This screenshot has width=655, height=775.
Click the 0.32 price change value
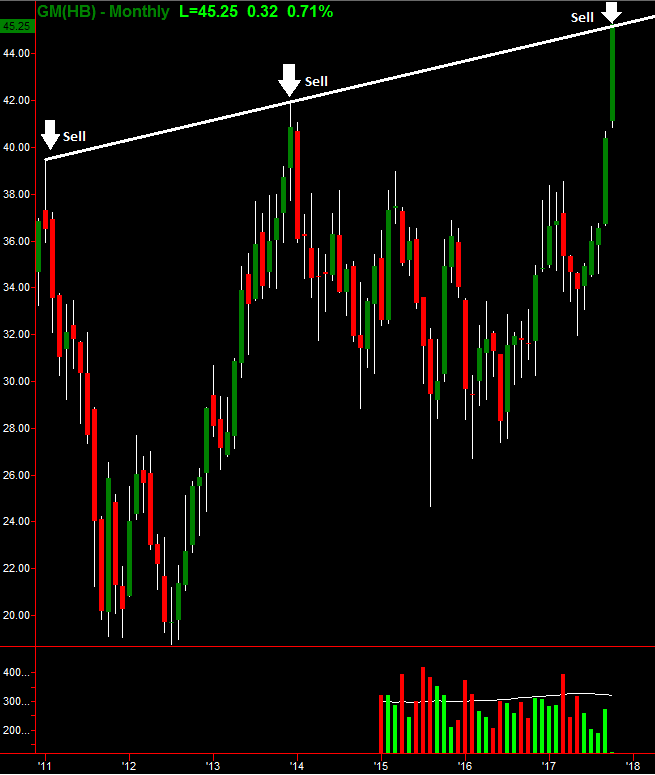tap(262, 11)
